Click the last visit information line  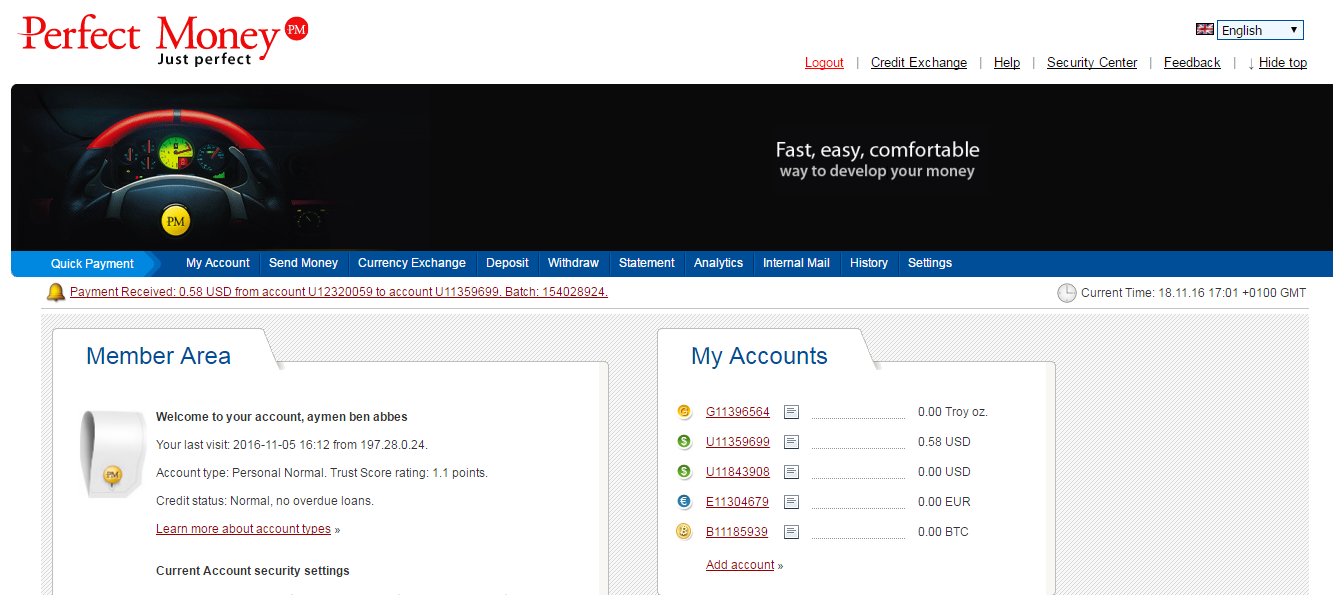(292, 445)
